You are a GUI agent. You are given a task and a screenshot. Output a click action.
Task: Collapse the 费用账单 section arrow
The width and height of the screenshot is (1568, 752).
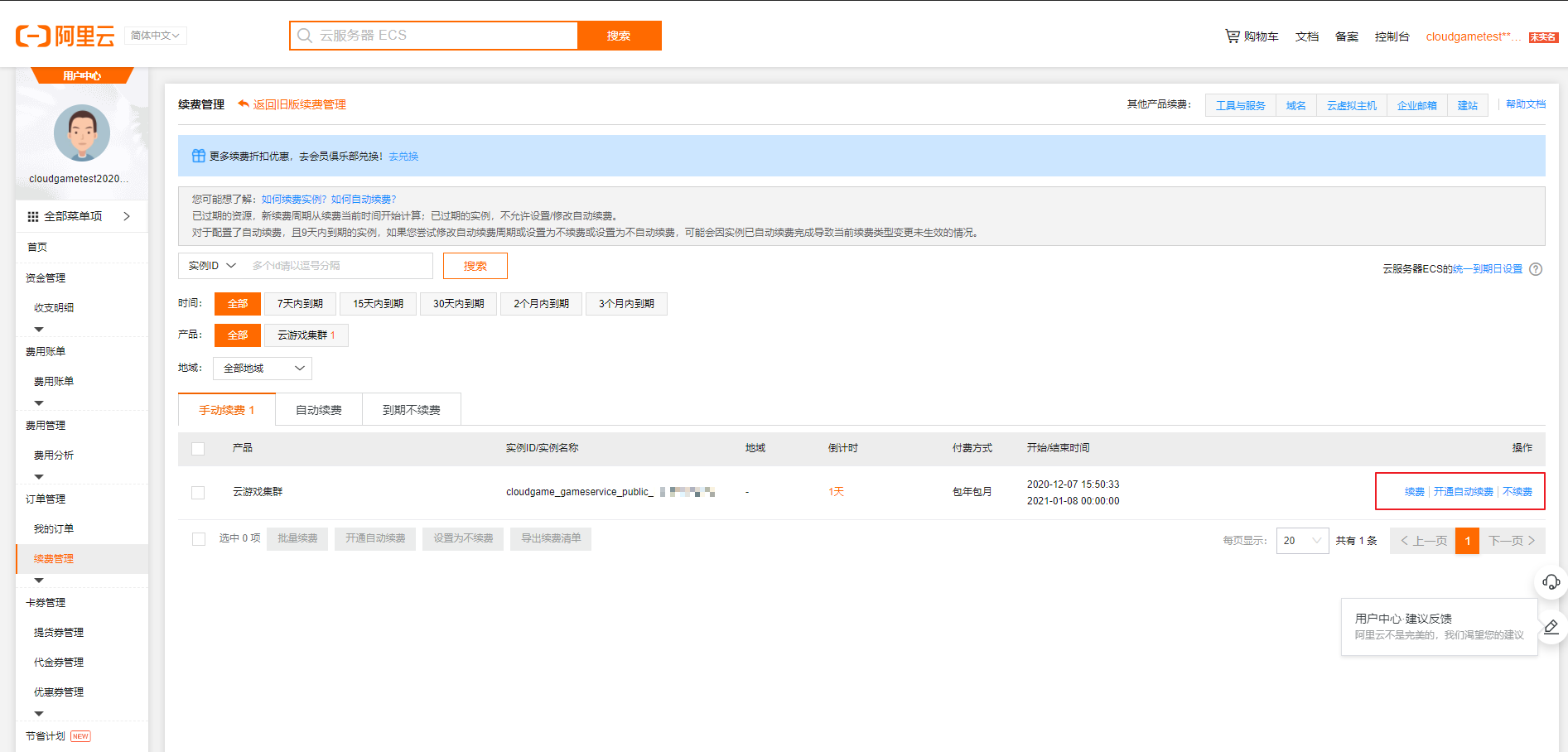coord(39,403)
